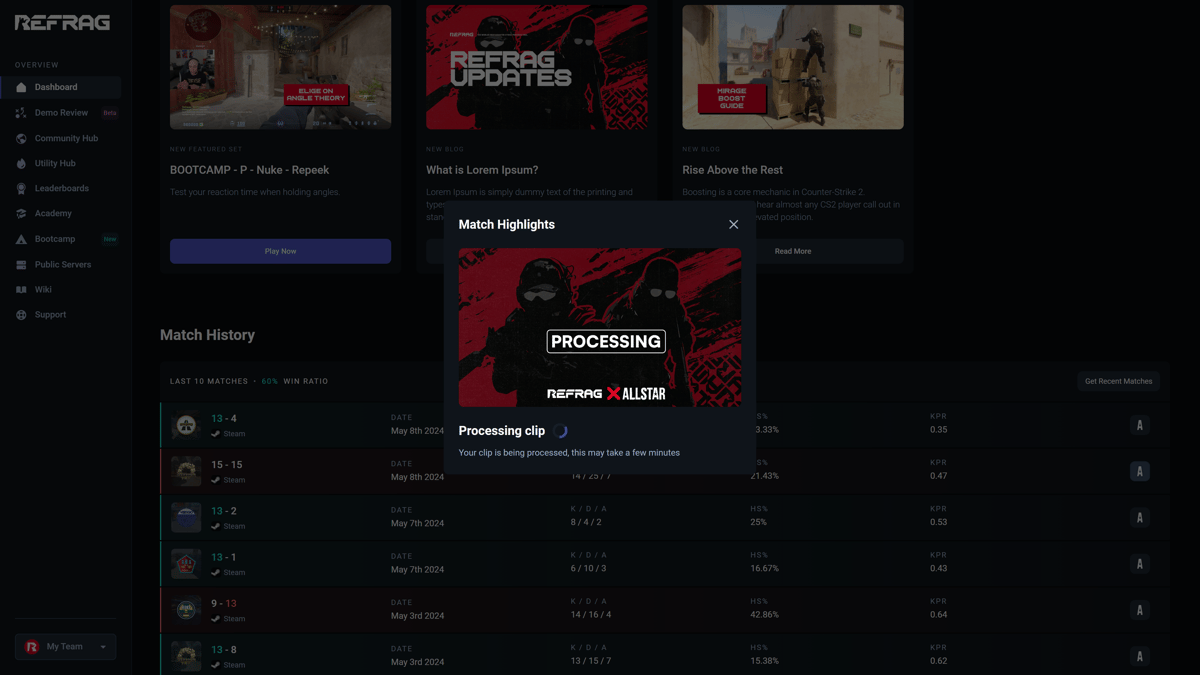Click the Processing clip preview image
1200x675 pixels.
pos(600,327)
